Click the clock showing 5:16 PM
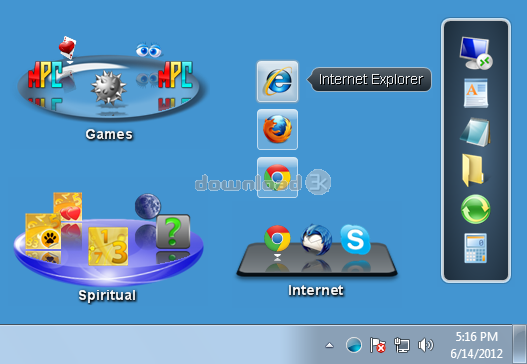 point(476,336)
